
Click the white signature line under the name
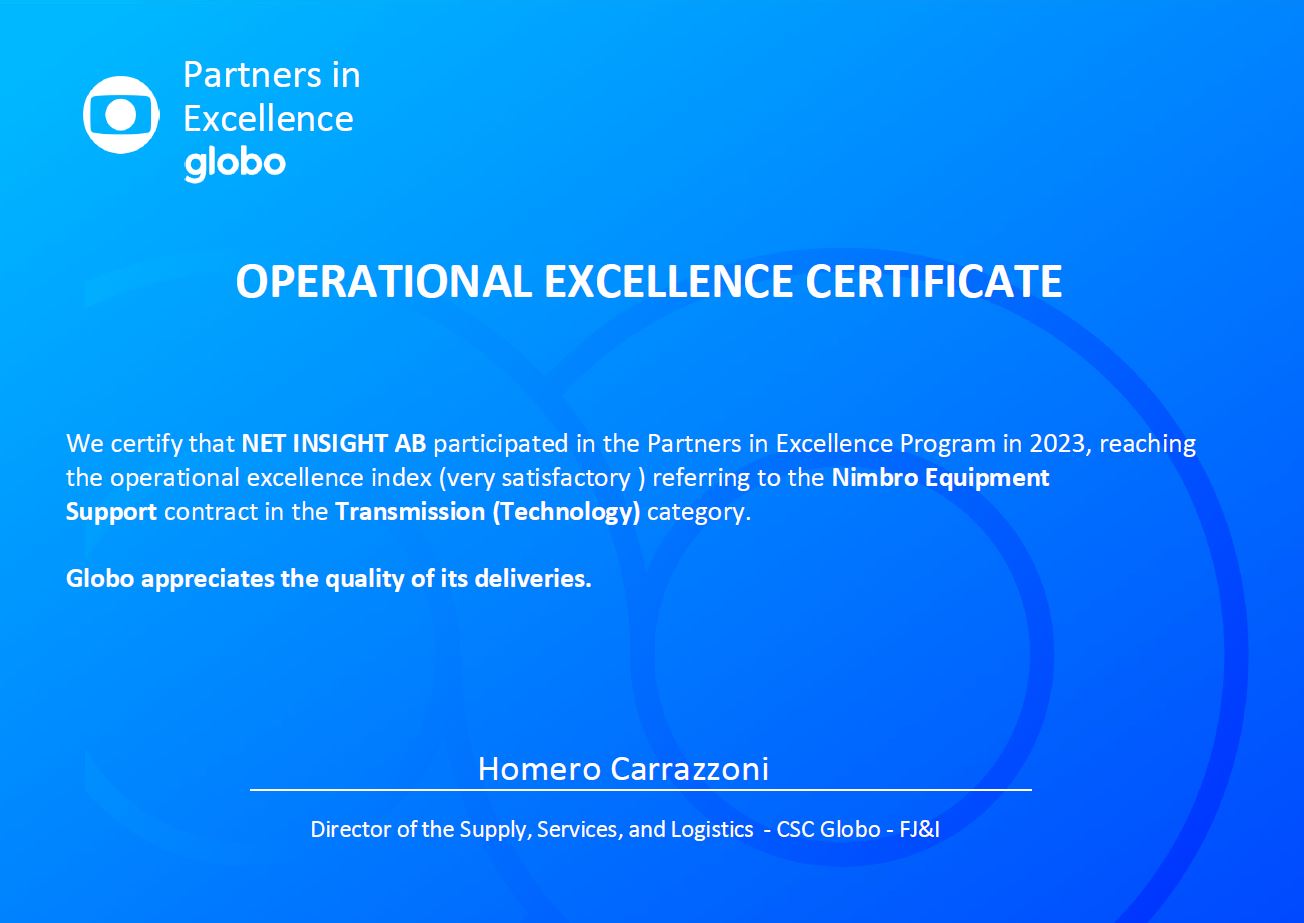pyautogui.click(x=640, y=790)
